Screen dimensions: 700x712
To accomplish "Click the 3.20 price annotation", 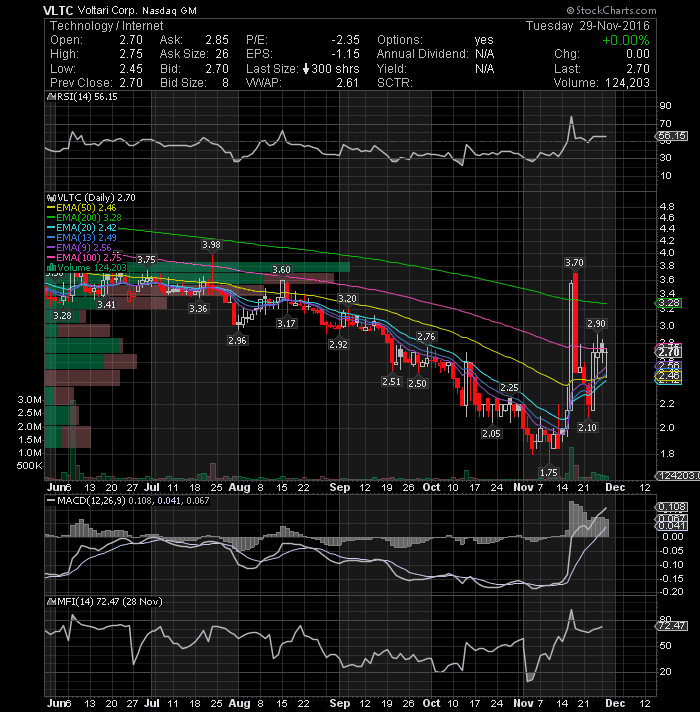I will (x=347, y=299).
